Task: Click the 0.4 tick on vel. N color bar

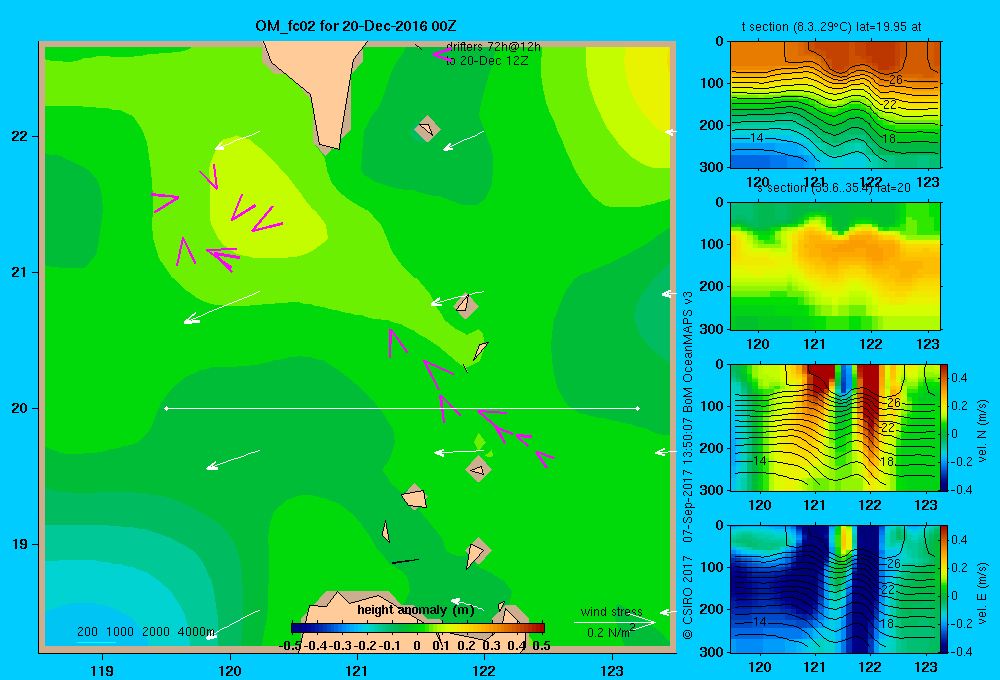Action: pos(960,378)
